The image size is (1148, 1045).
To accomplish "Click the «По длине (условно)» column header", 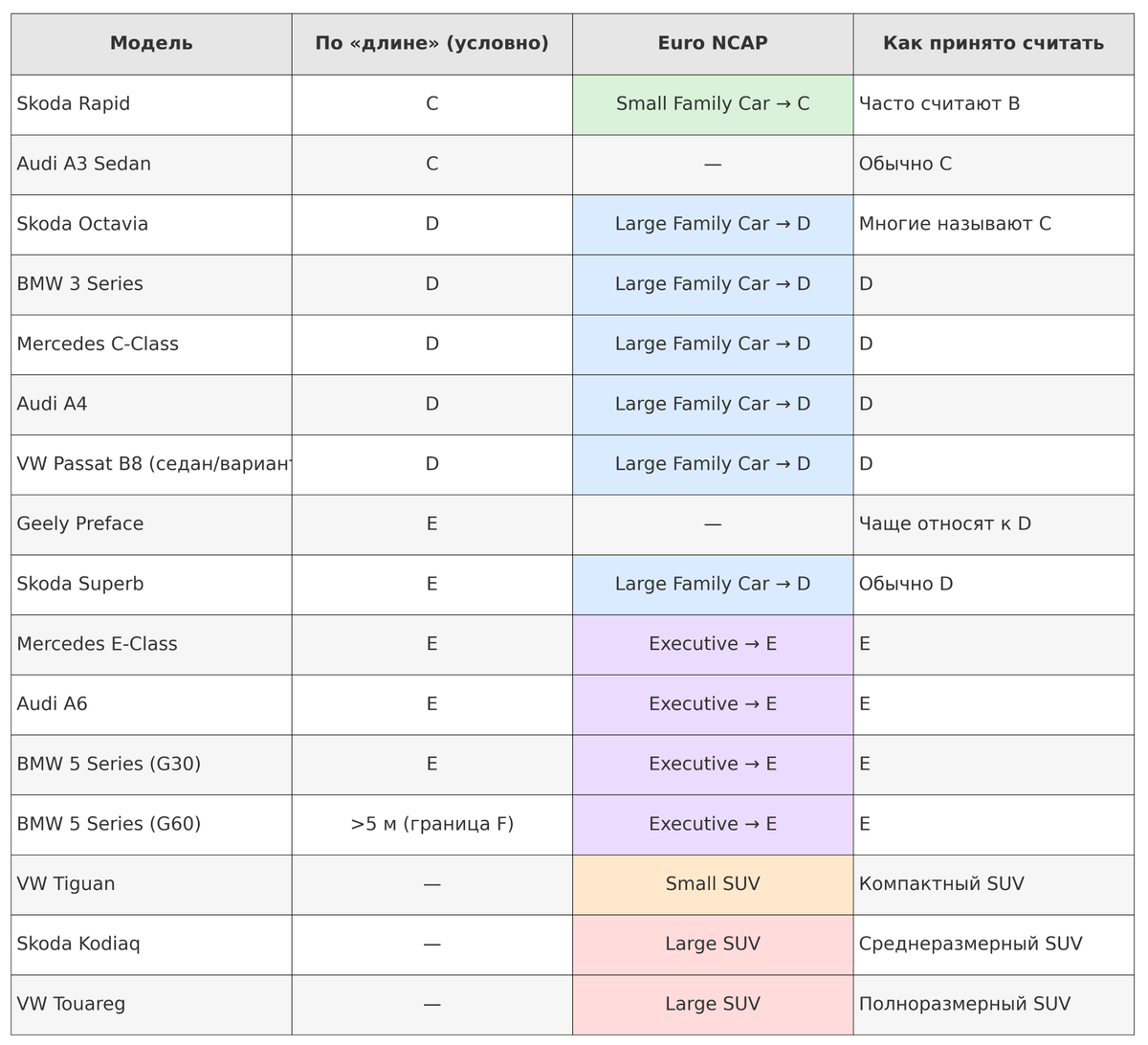I will 431,43.
